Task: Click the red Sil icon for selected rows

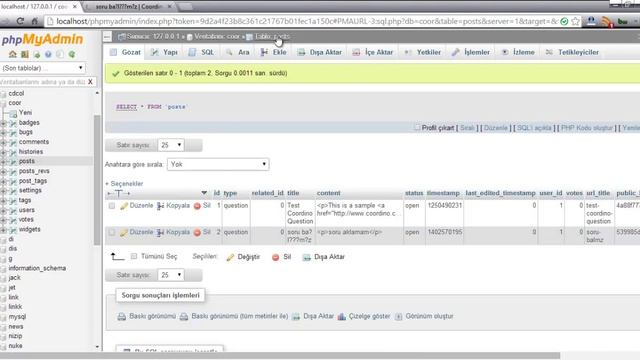Action: (276, 257)
